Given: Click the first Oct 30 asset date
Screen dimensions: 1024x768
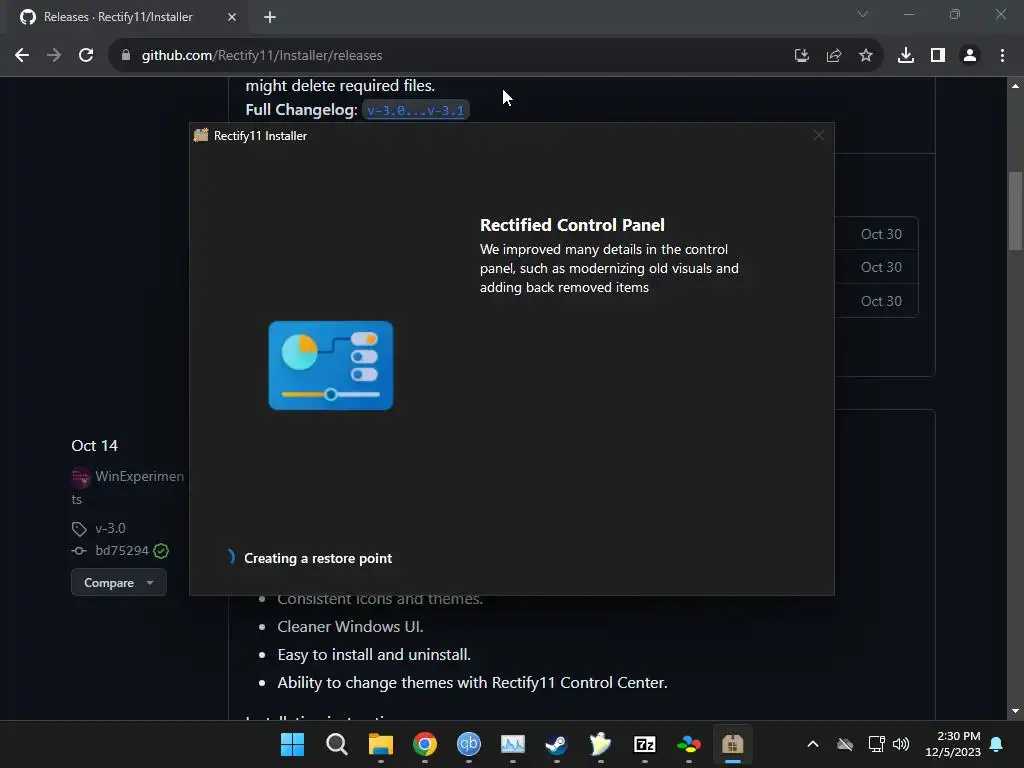Looking at the screenshot, I should pyautogui.click(x=881, y=234).
